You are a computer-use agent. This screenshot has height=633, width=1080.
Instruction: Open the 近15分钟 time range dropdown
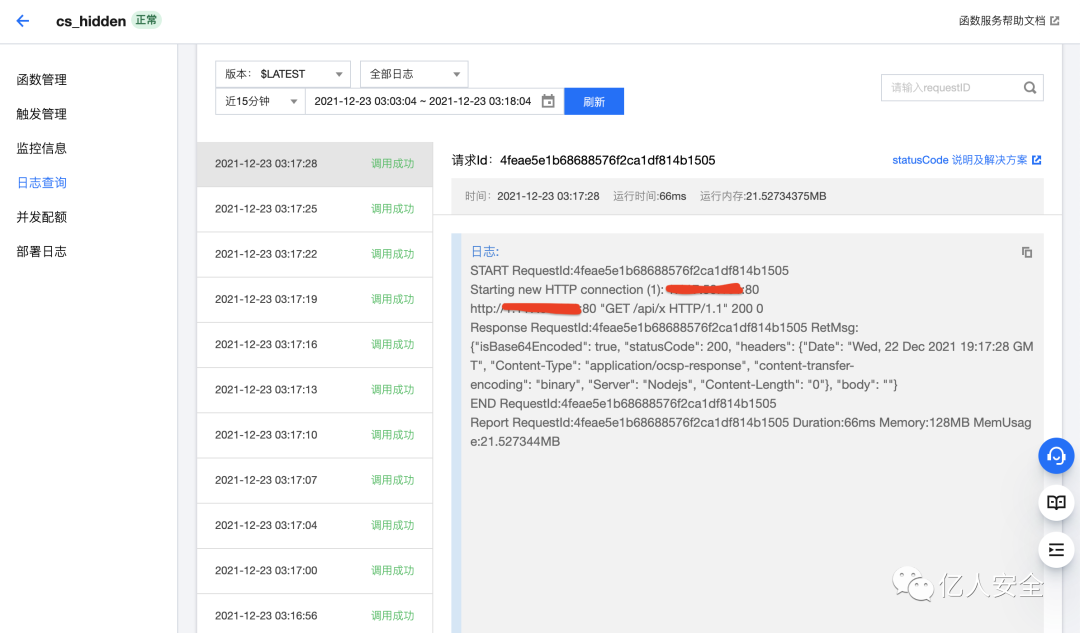pos(260,101)
